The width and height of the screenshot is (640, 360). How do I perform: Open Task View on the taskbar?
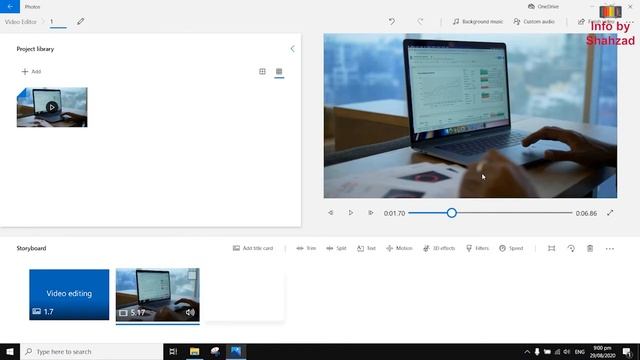pos(173,351)
